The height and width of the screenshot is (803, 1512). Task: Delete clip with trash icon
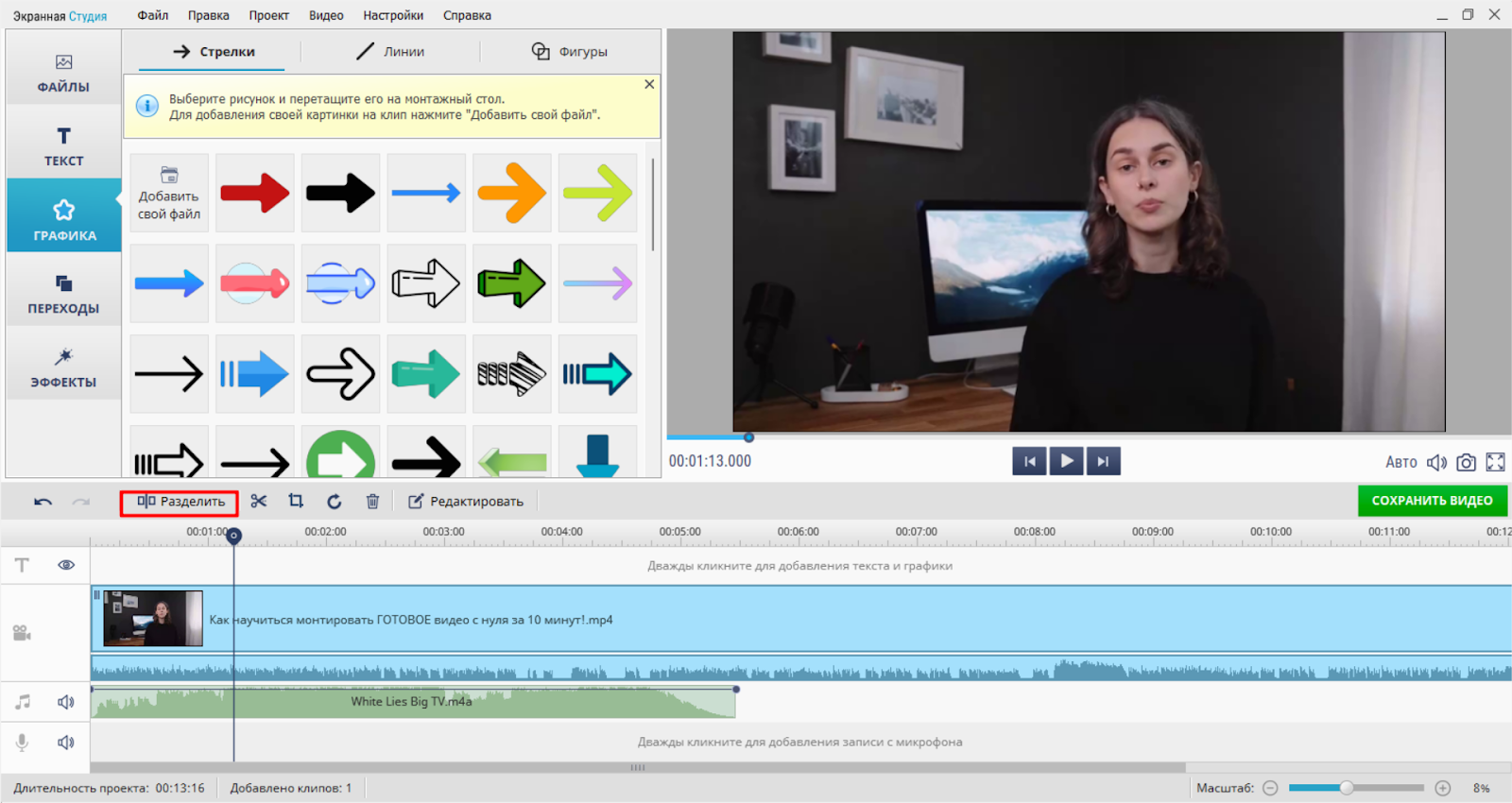(372, 502)
